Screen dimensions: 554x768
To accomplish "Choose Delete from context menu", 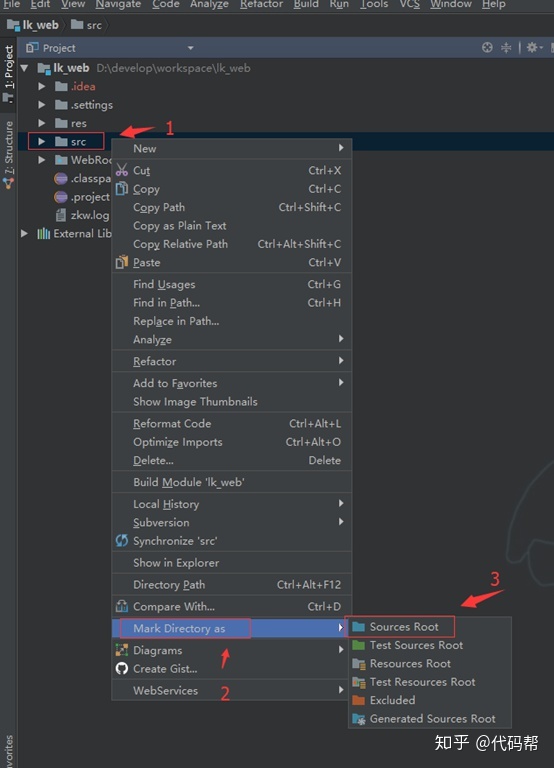I will [x=232, y=460].
